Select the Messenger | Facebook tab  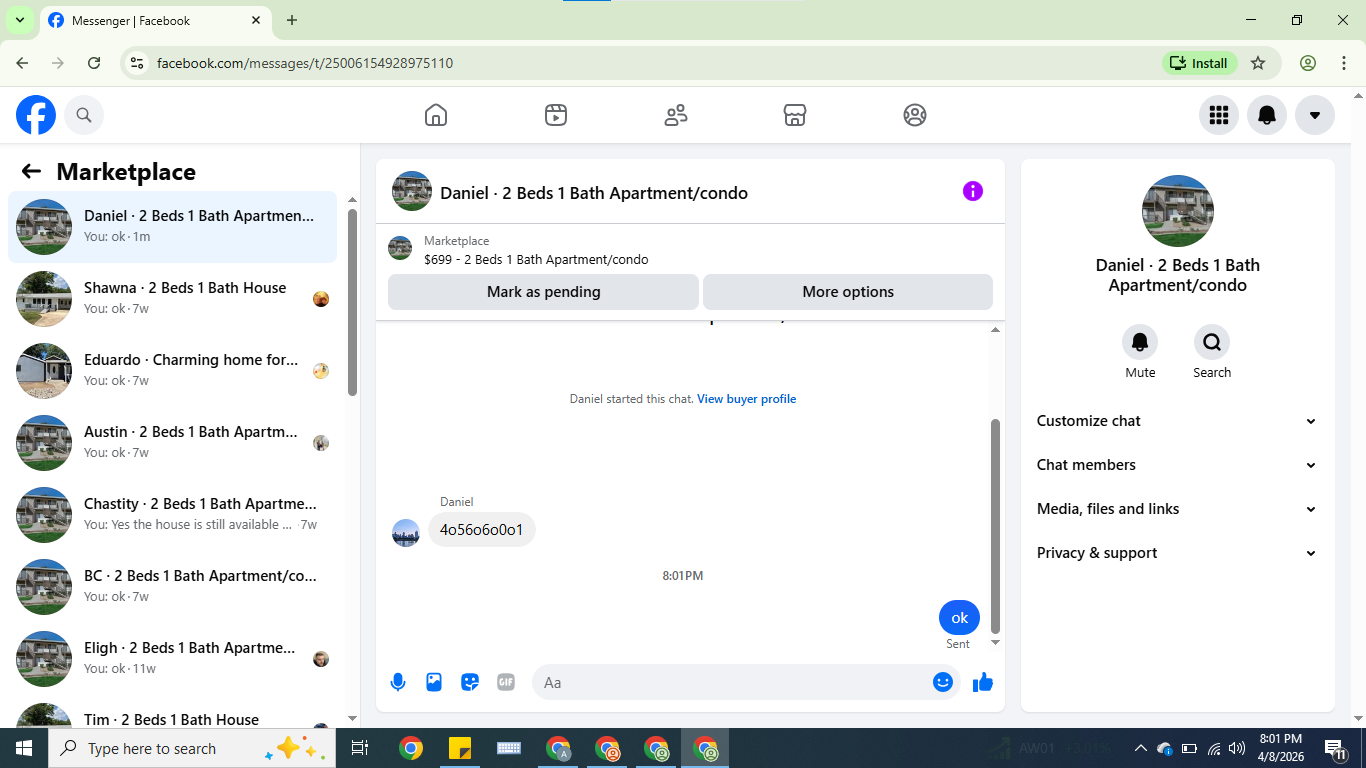point(155,21)
